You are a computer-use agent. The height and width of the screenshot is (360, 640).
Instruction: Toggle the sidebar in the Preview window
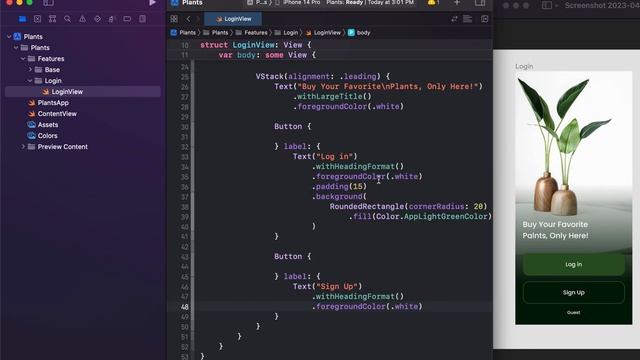547,5
